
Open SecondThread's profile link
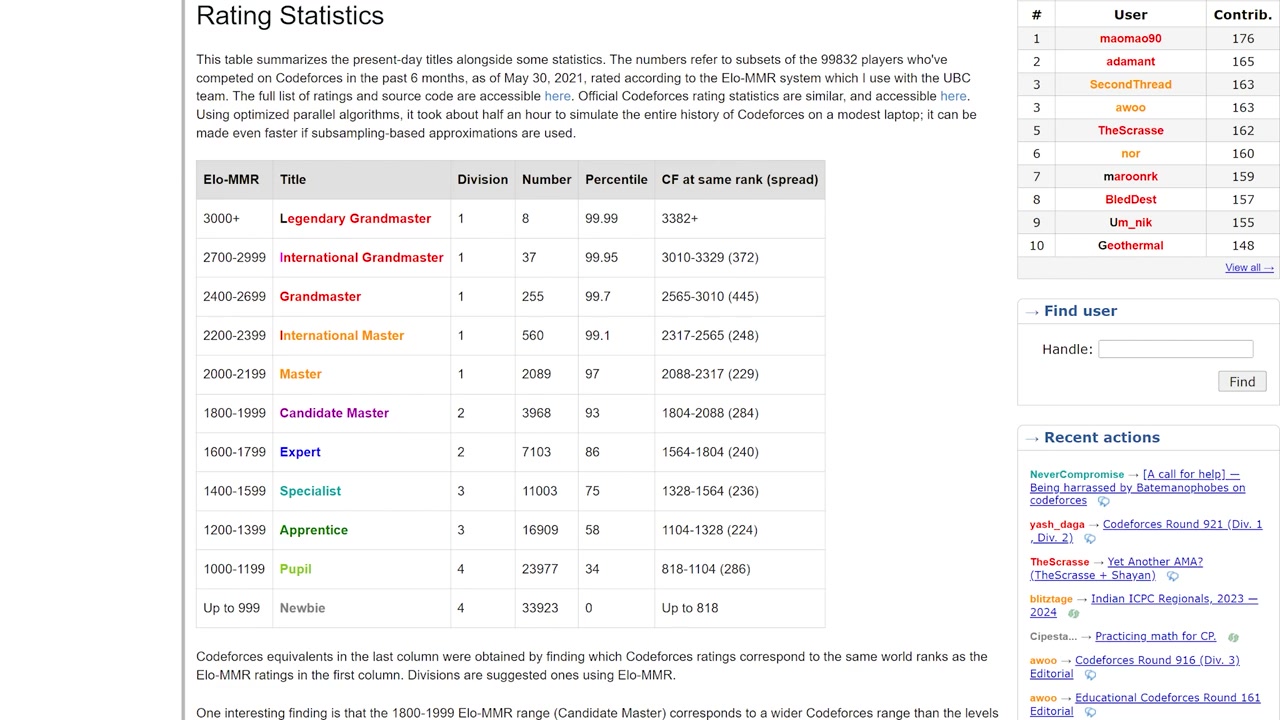coord(1130,84)
